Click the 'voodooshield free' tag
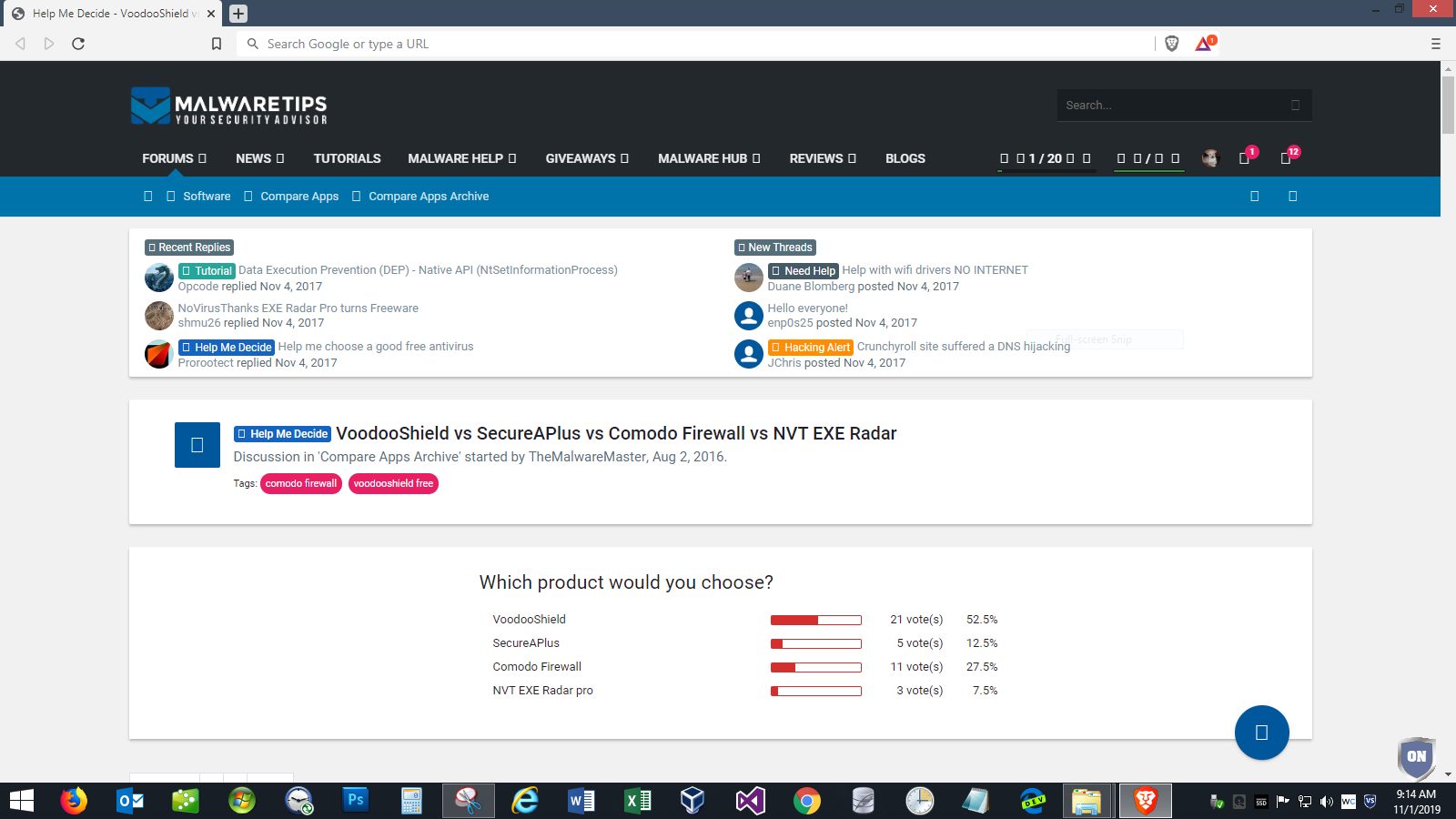The width and height of the screenshot is (1456, 819). 393,484
